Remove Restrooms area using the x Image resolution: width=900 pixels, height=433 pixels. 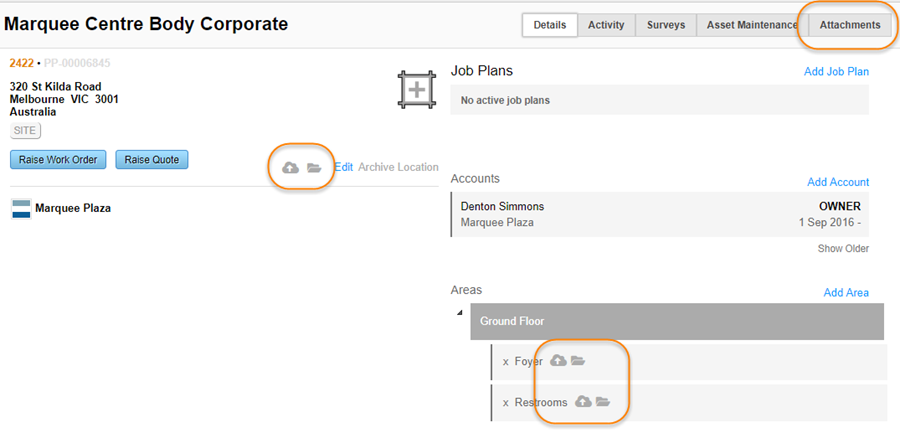(506, 403)
